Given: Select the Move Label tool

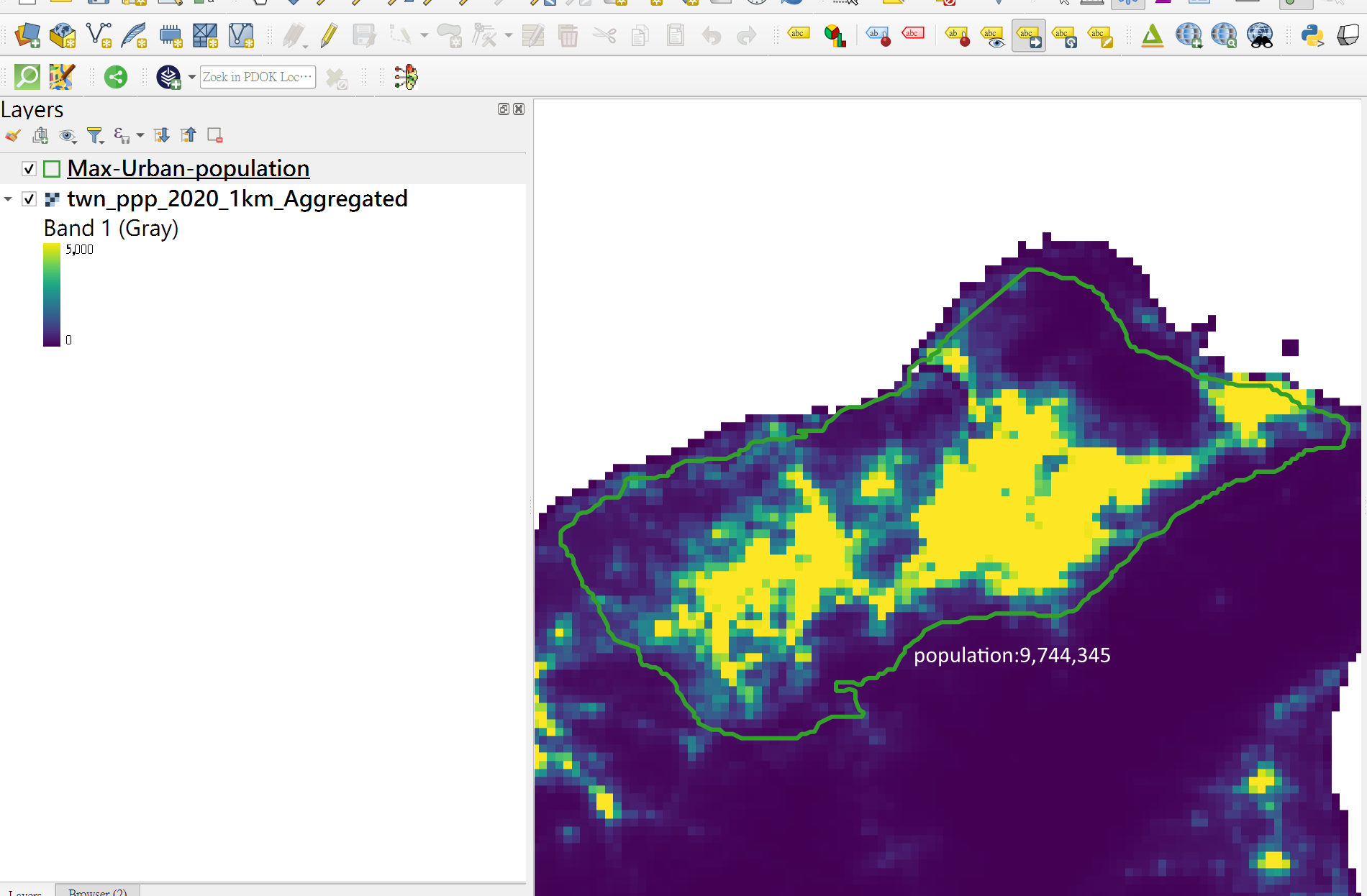Looking at the screenshot, I should pos(1028,35).
